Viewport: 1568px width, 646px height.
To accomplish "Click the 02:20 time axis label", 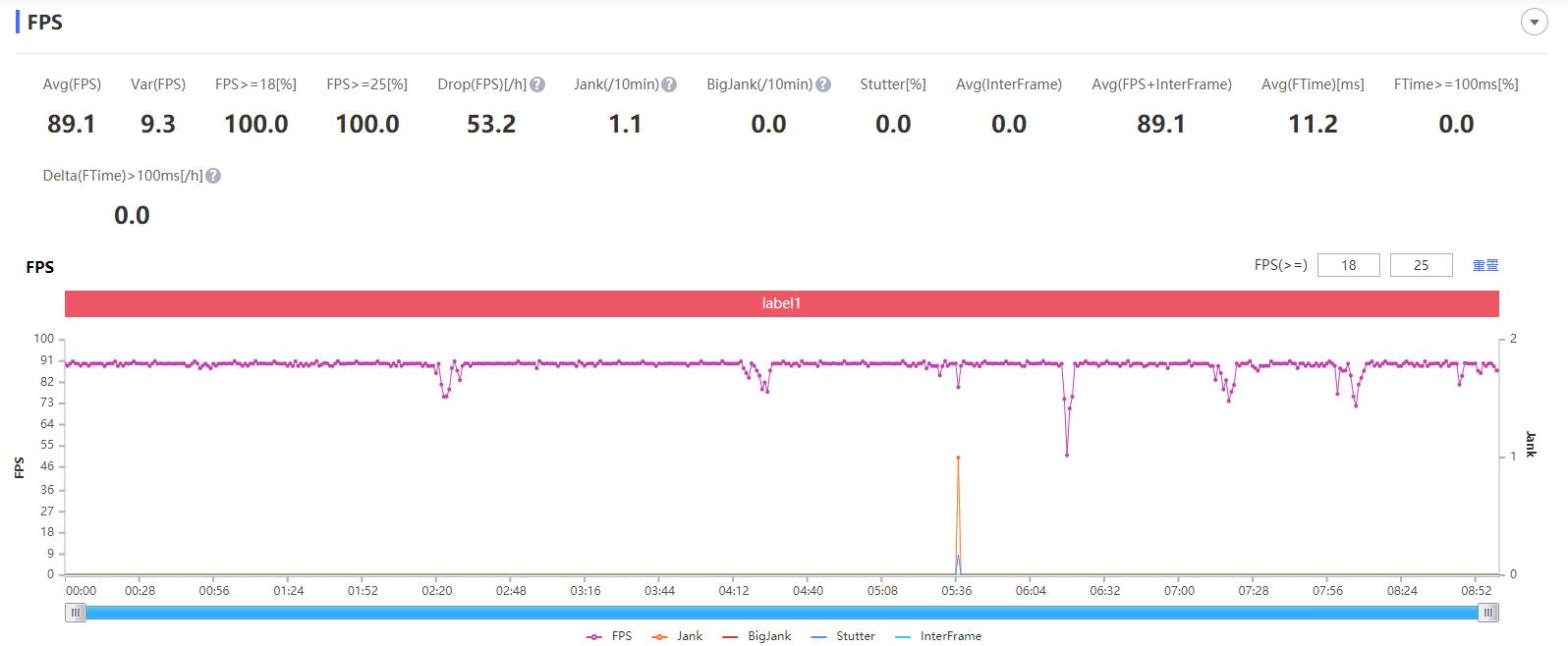I will (x=437, y=591).
